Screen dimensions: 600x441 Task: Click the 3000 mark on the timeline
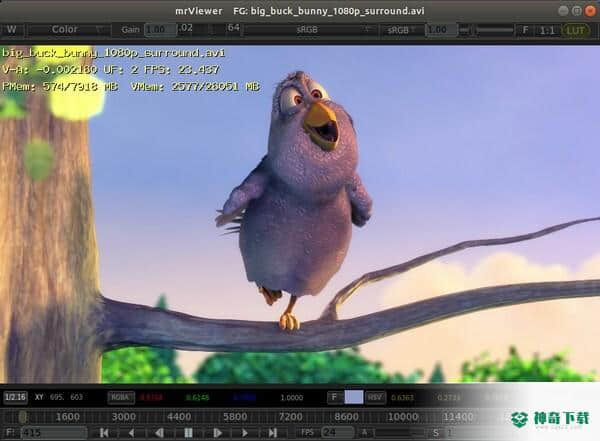pyautogui.click(x=124, y=417)
